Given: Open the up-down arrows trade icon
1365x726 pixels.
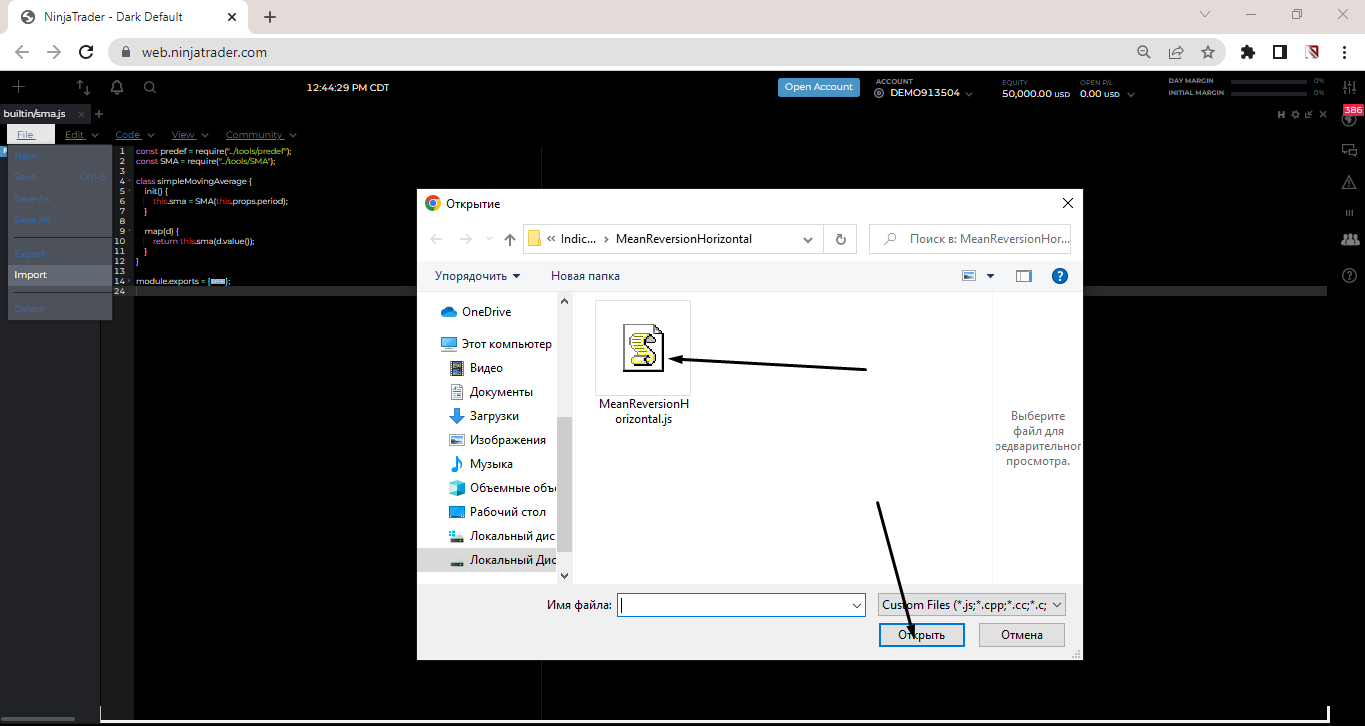Looking at the screenshot, I should [x=84, y=87].
